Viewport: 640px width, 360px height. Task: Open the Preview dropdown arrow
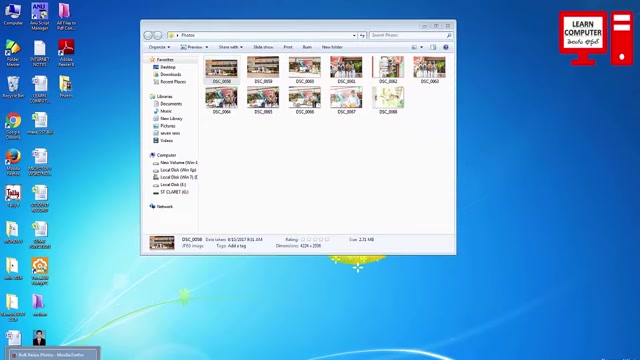click(x=207, y=47)
